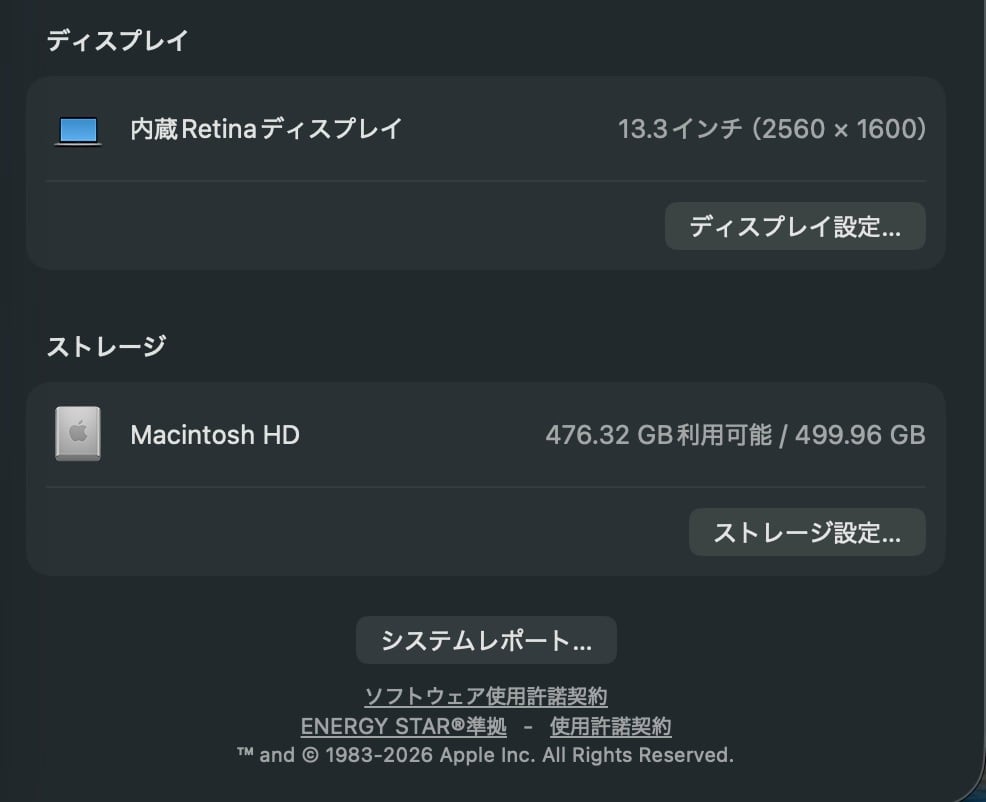Click the ディスプレイ section heading
This screenshot has height=802, width=986.
coord(117,41)
